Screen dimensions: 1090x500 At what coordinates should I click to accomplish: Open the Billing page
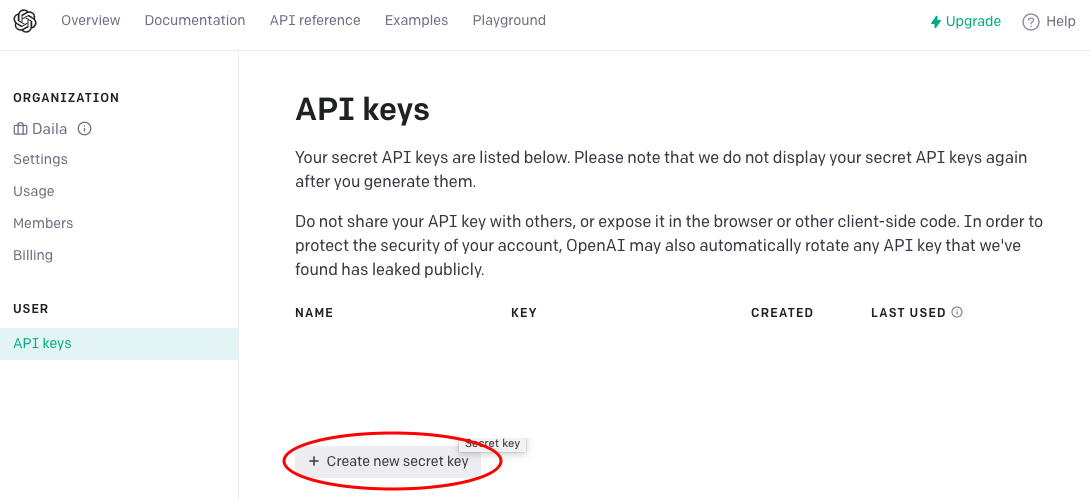click(x=33, y=256)
